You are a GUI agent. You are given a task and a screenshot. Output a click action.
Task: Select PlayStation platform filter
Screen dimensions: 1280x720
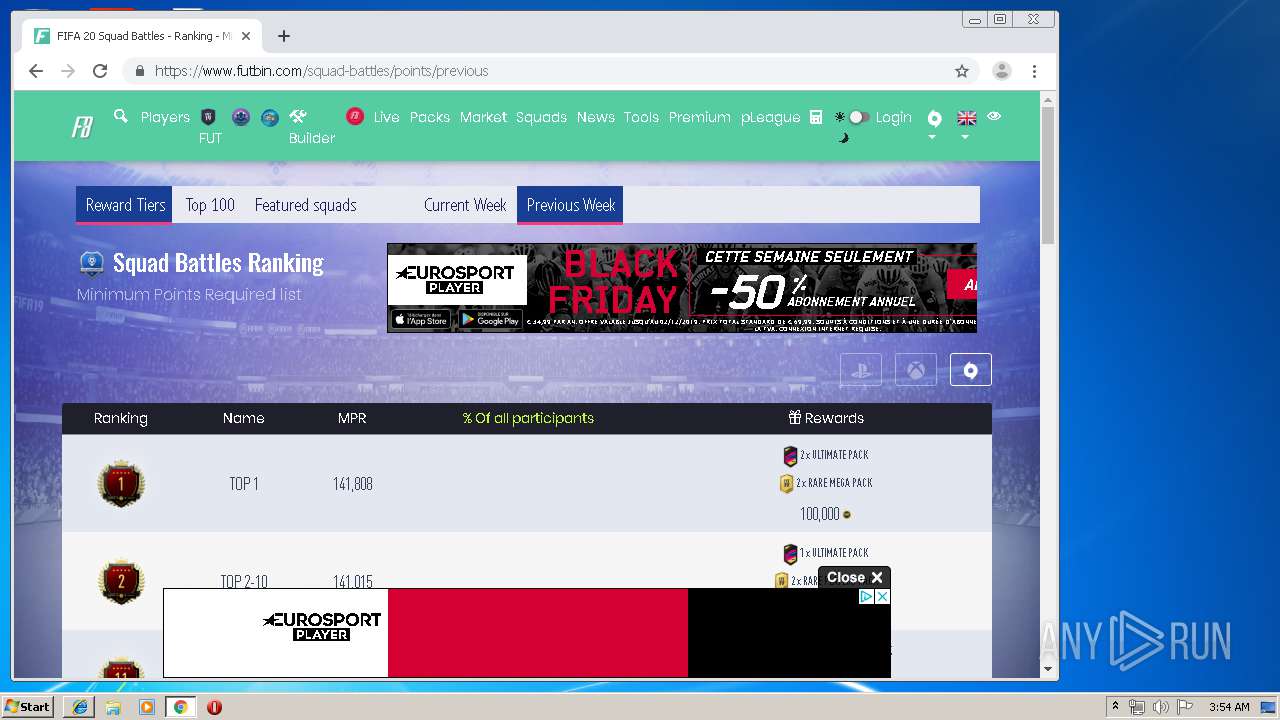861,370
